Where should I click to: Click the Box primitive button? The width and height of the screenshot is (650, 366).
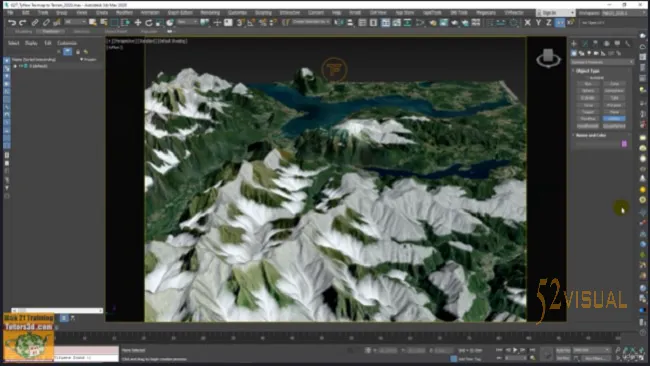tap(588, 84)
